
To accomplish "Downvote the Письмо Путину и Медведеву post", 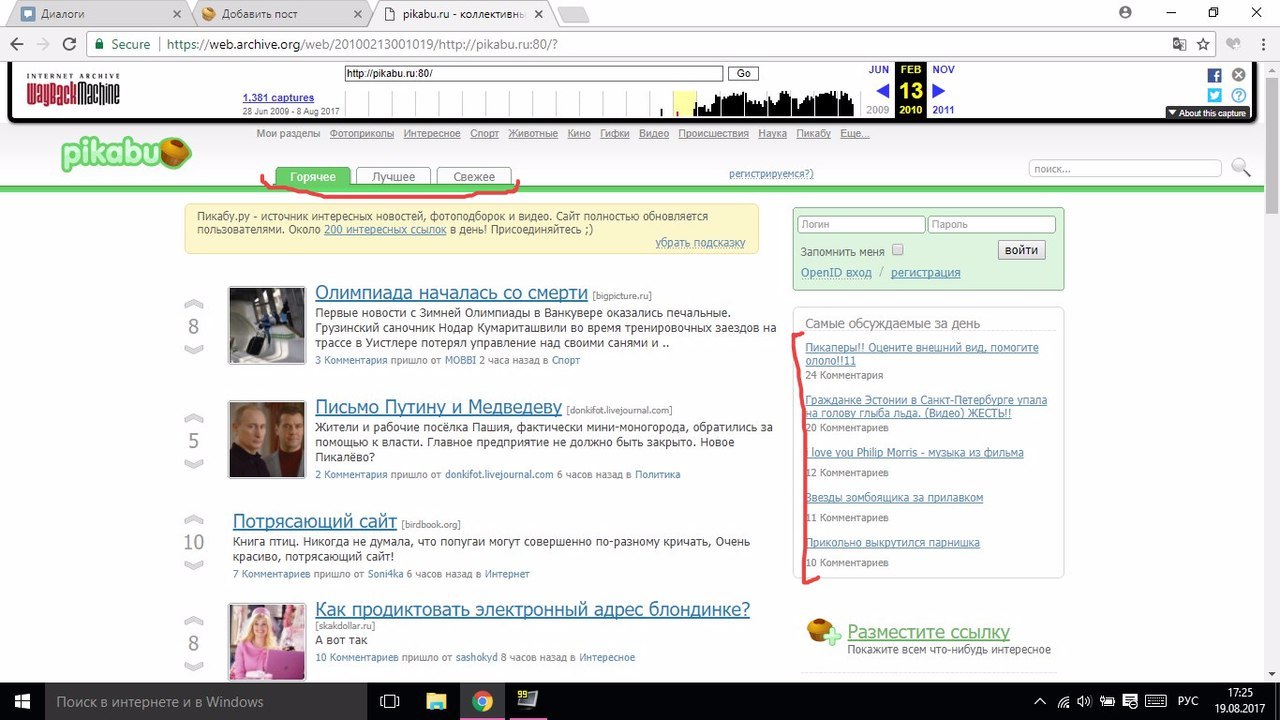I will [x=194, y=464].
